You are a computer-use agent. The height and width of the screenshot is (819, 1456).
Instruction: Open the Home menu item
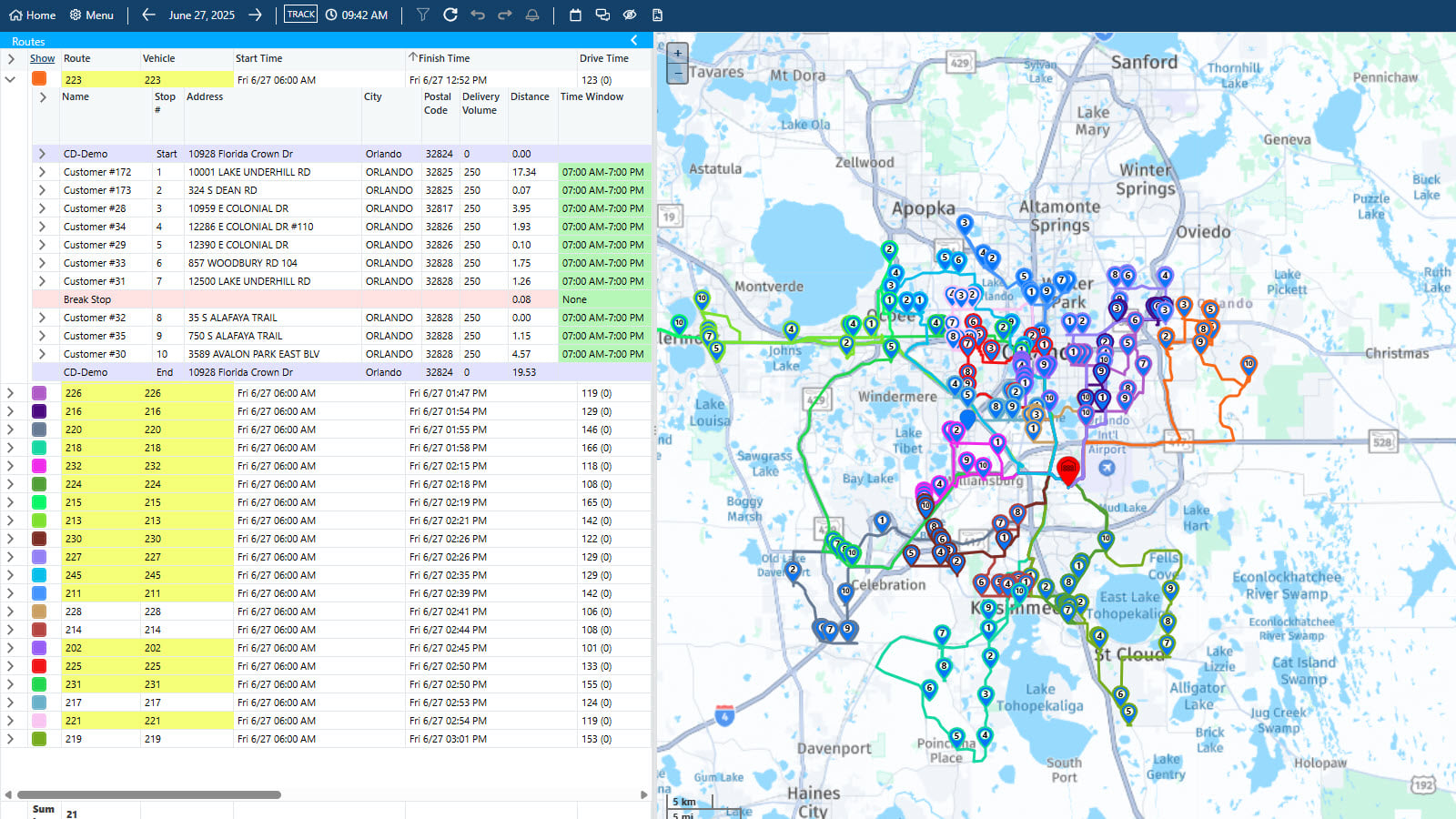pyautogui.click(x=33, y=15)
